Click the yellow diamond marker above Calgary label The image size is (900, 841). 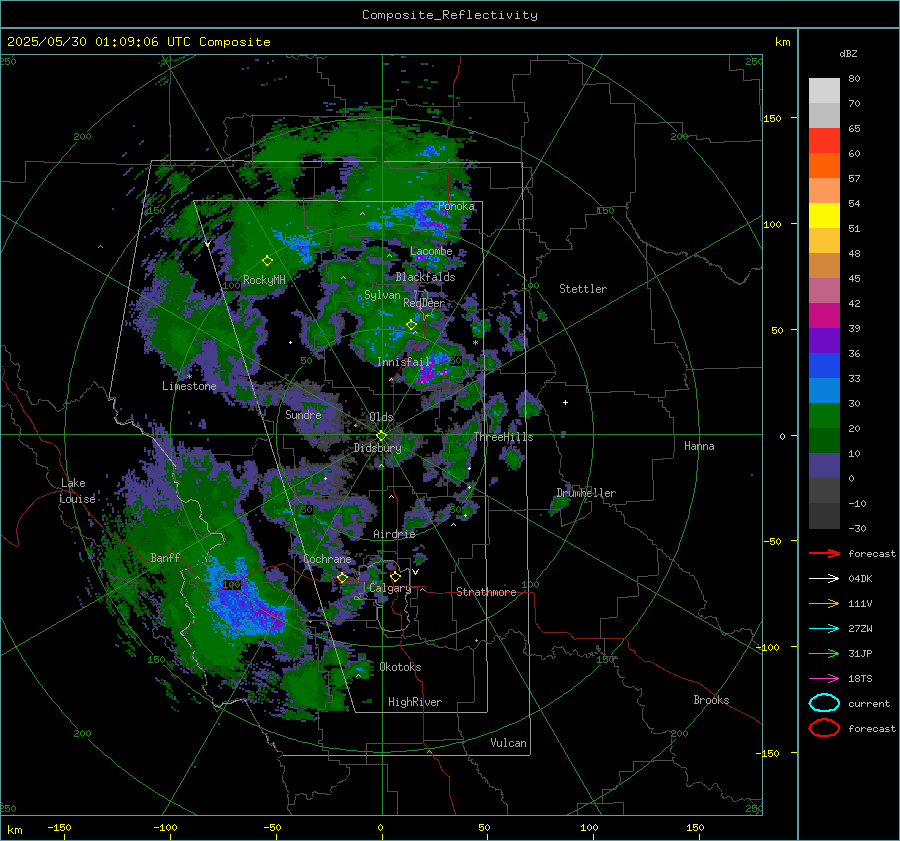click(x=395, y=576)
